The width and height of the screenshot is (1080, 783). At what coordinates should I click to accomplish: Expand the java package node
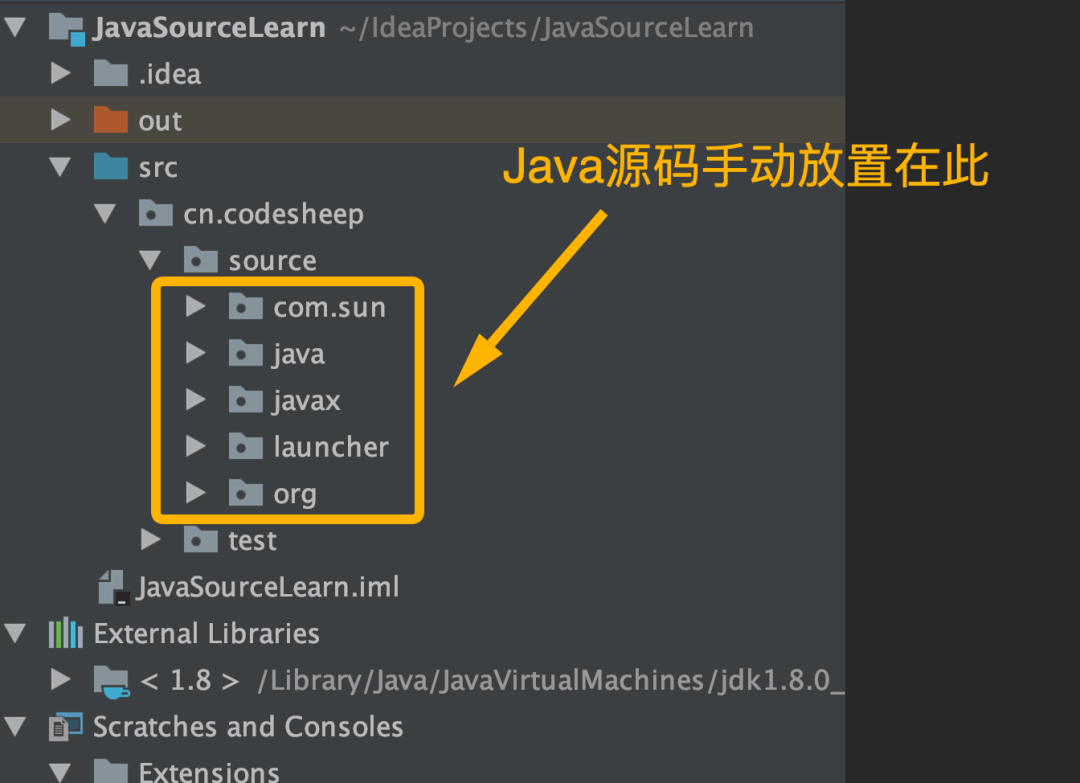tap(196, 354)
